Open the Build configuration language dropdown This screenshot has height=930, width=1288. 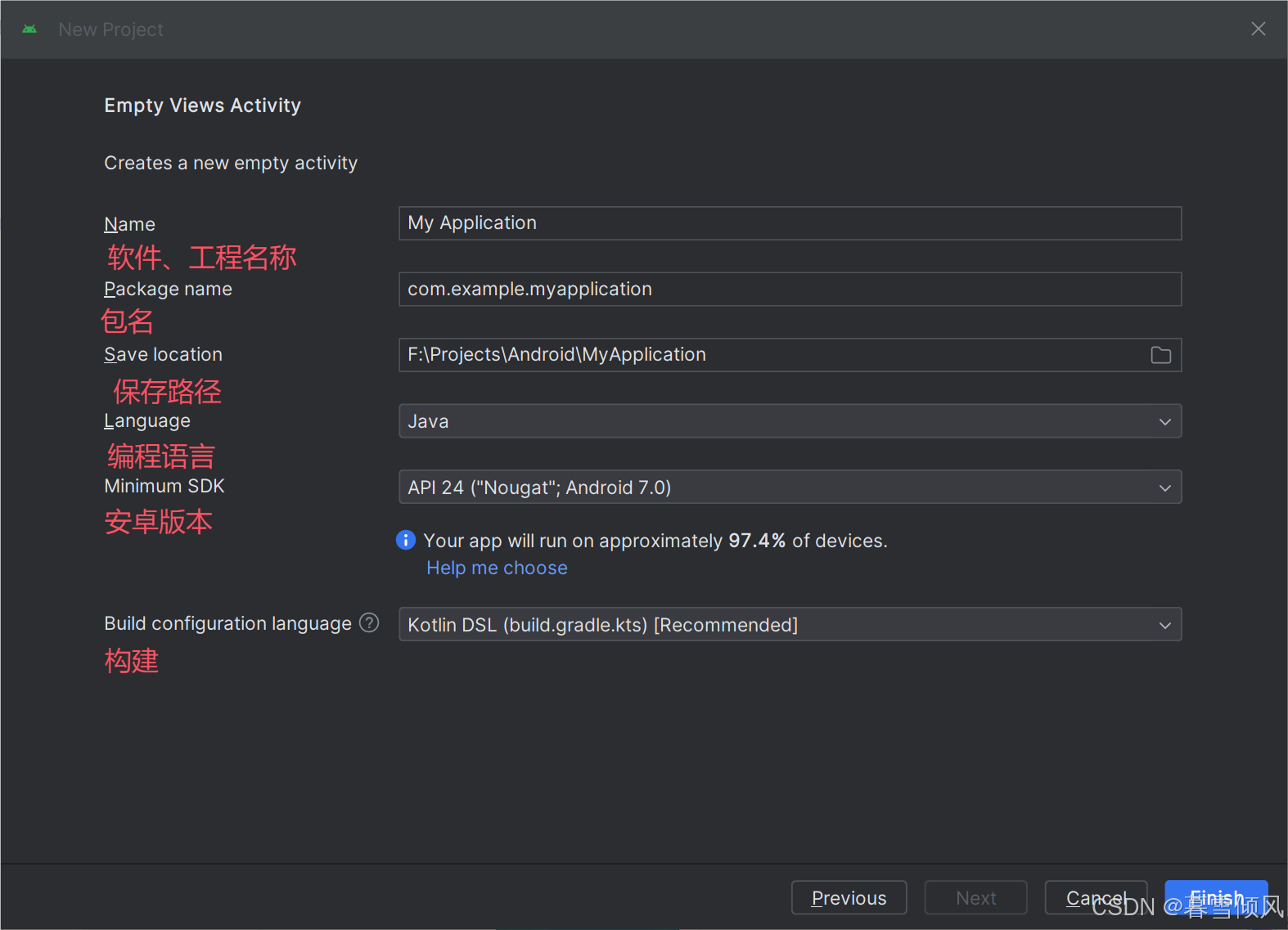[x=790, y=625]
